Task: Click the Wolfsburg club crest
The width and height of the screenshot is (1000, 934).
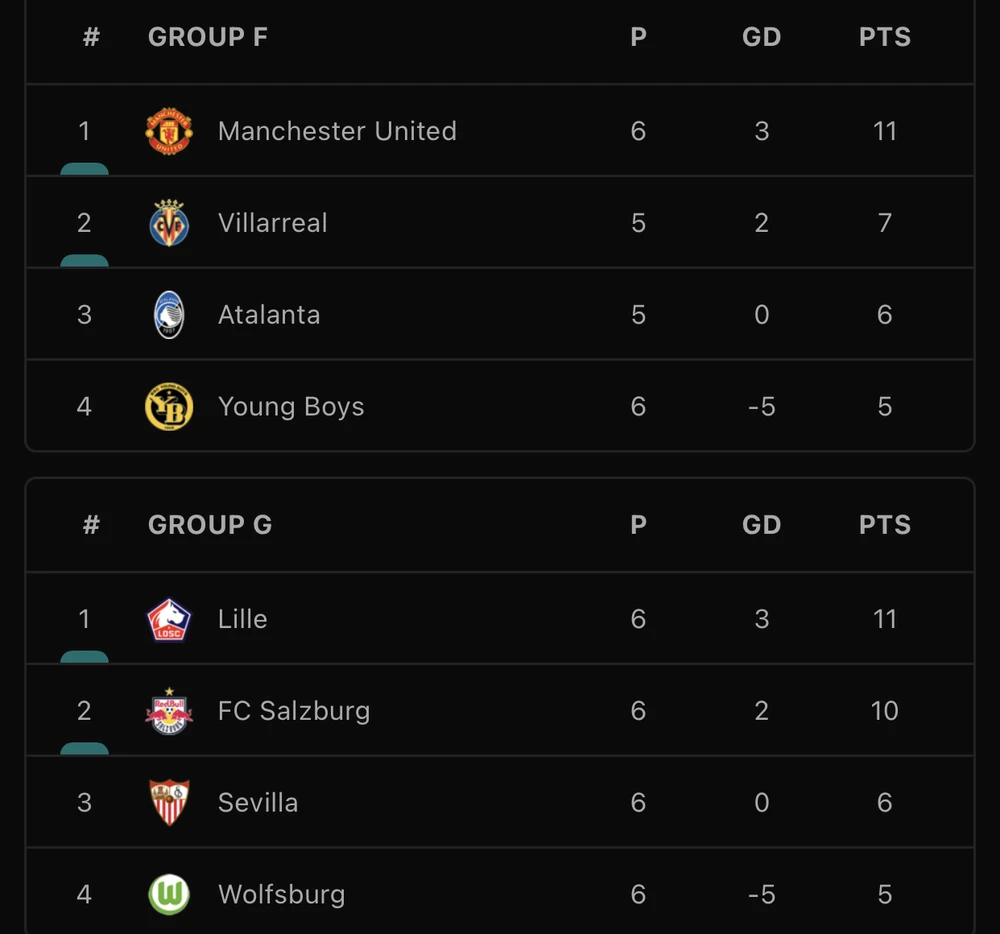Action: (x=169, y=895)
